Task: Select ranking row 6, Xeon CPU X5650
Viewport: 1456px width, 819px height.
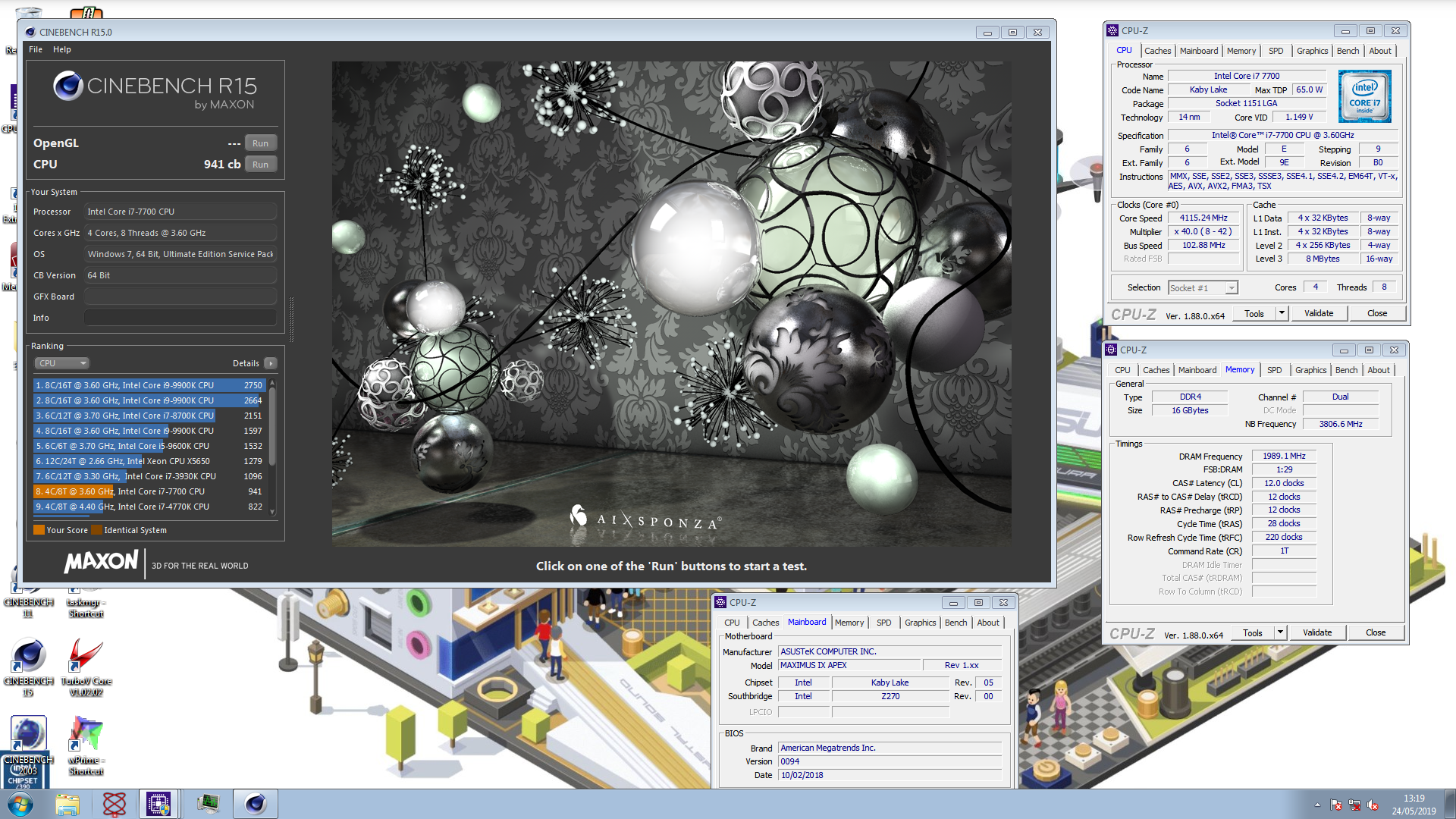Action: click(x=149, y=461)
